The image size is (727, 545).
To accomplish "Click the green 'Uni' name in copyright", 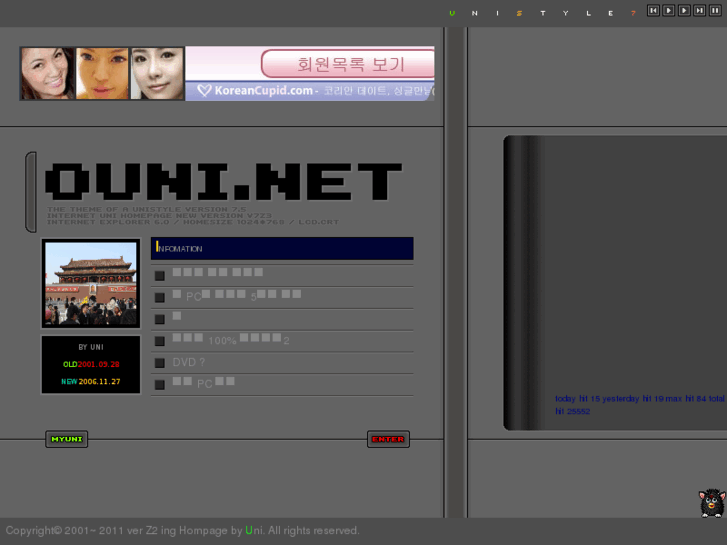I will tap(254, 530).
